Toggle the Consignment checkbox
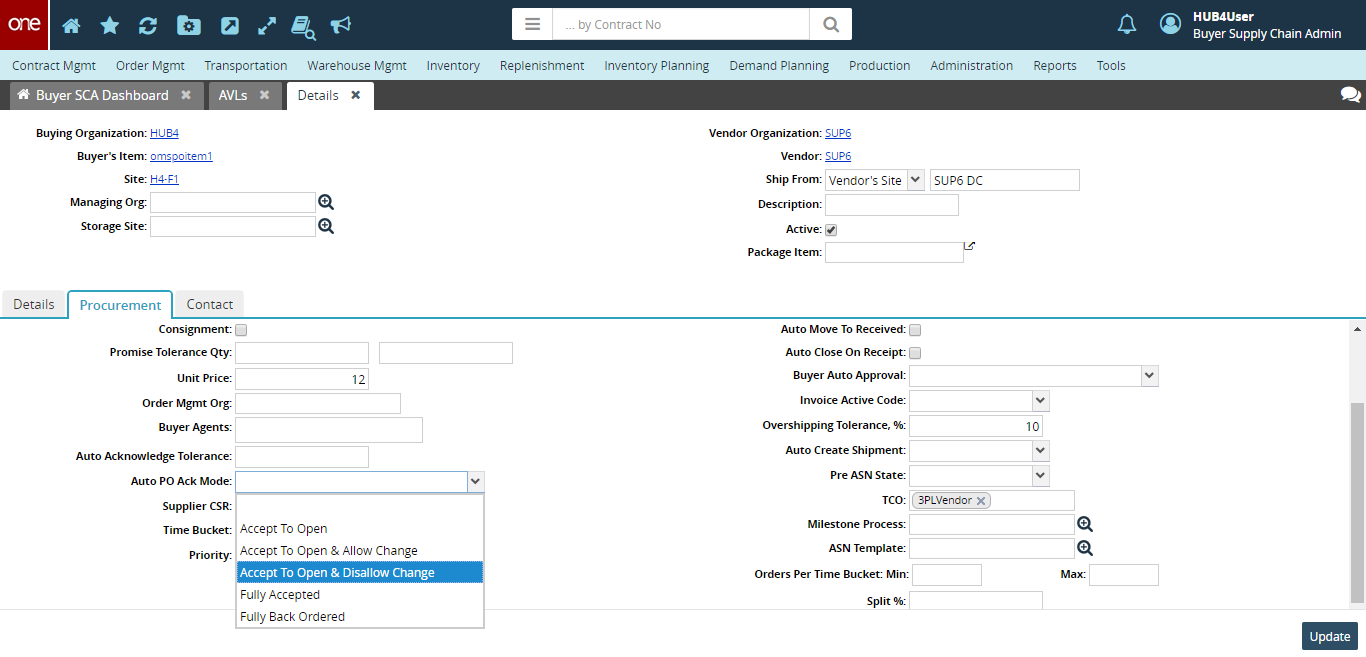The width and height of the screenshot is (1366, 657). point(241,329)
